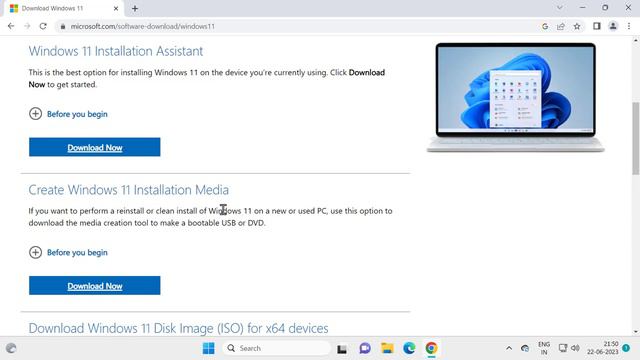Open the tab search chevron
Image resolution: width=640 pixels, height=360 pixels.
[x=560, y=8]
